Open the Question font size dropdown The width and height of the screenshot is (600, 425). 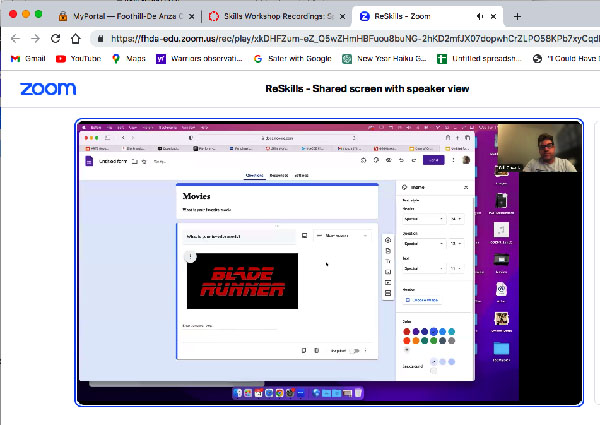[456, 243]
